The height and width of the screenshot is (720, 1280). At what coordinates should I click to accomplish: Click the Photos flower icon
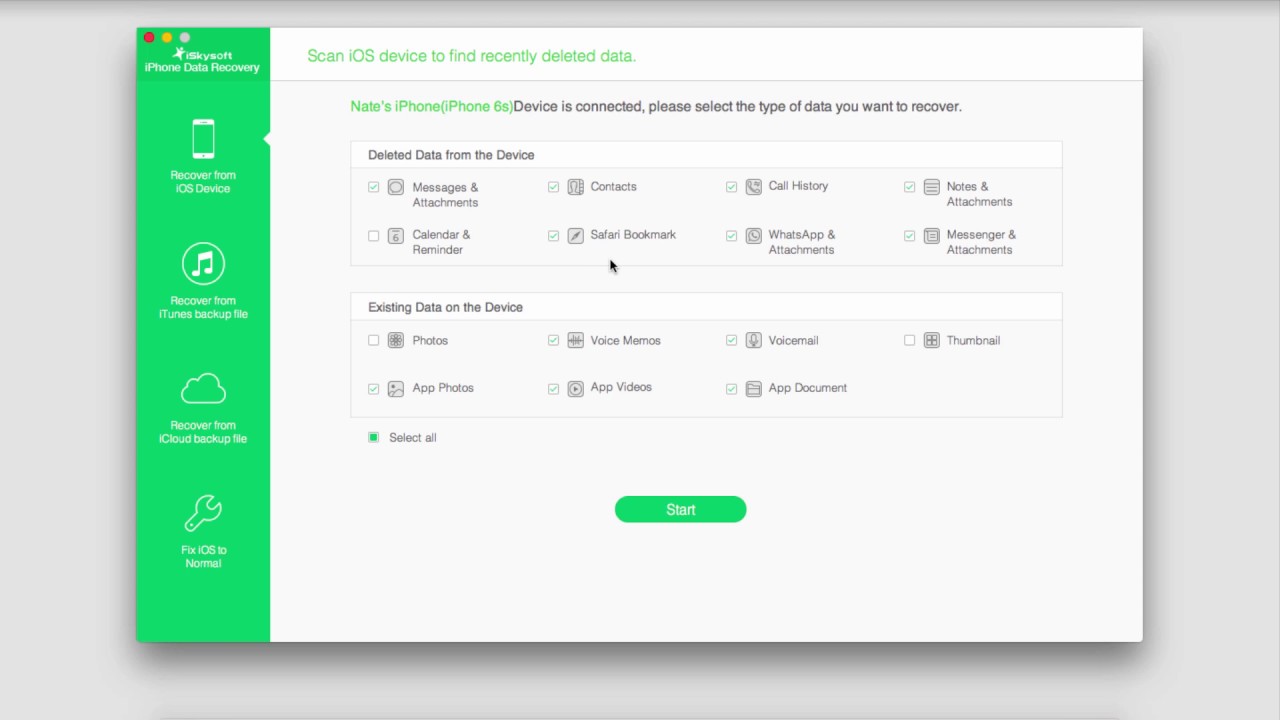tap(396, 340)
